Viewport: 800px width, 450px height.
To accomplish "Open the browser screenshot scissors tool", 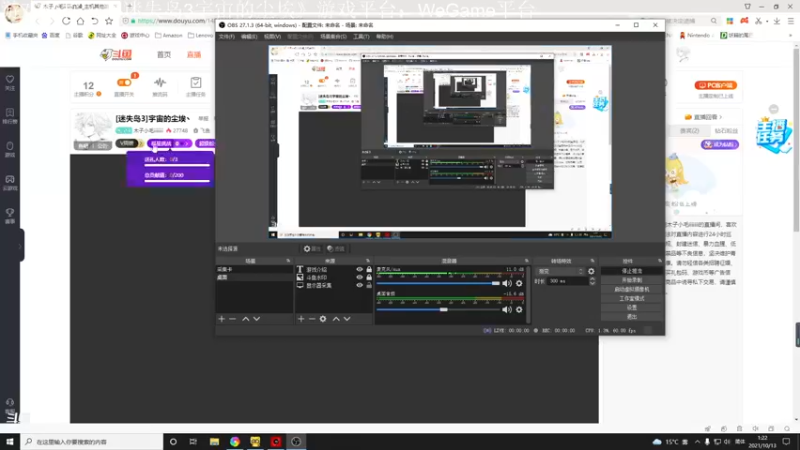I will [x=758, y=21].
